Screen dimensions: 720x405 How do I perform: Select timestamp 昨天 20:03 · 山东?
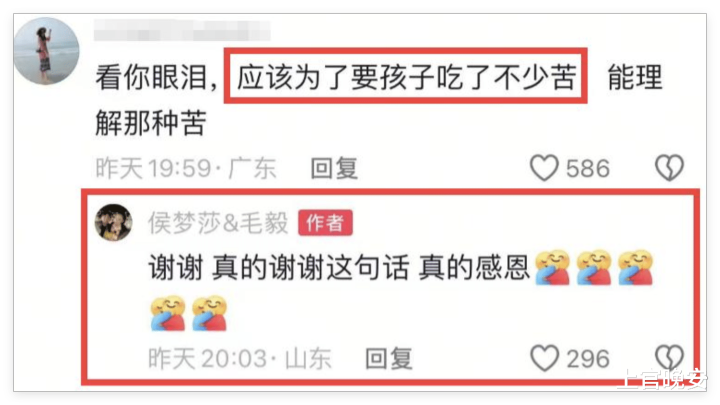click(240, 359)
